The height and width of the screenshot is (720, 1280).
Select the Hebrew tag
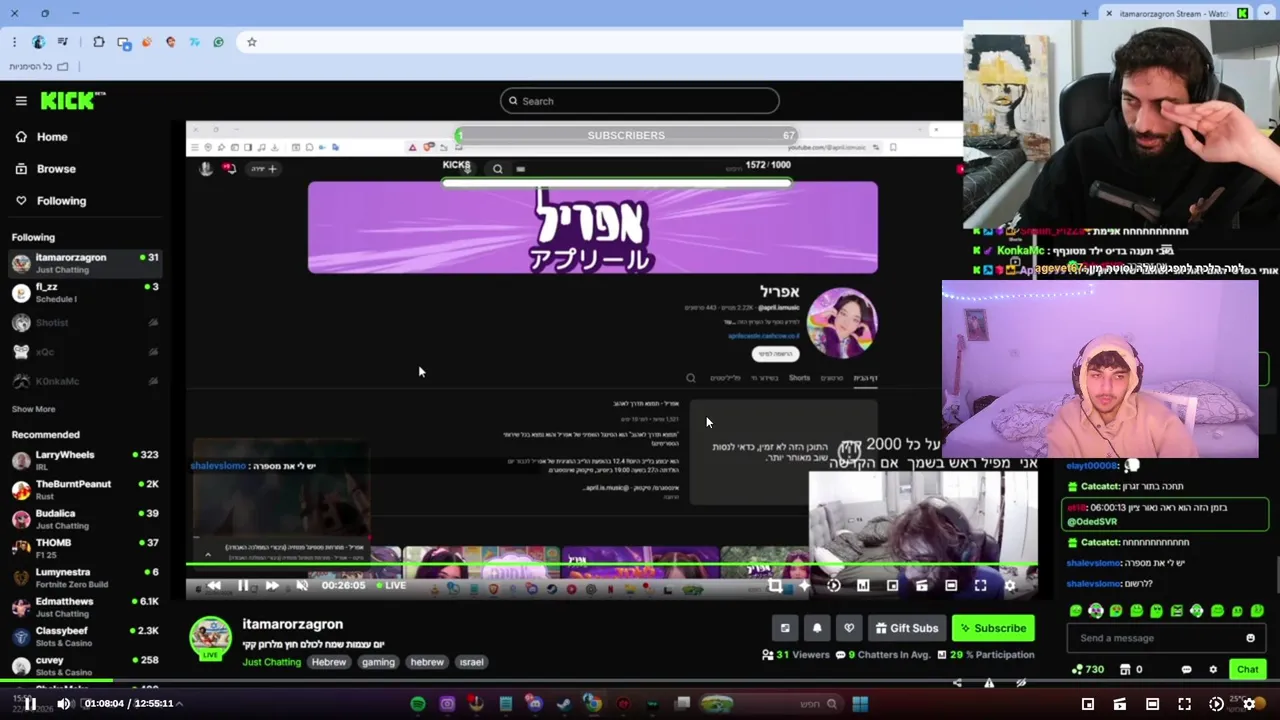(328, 662)
